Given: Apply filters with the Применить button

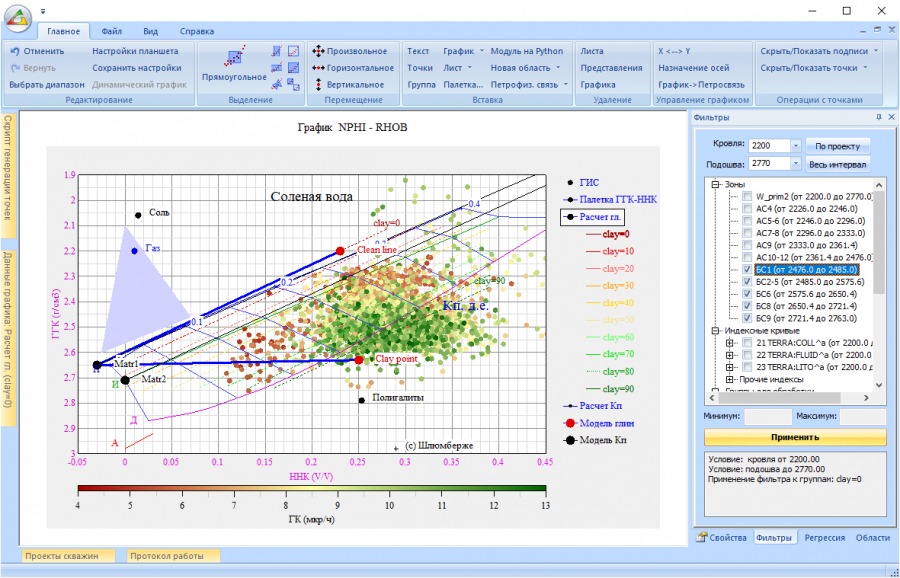Looking at the screenshot, I should pos(795,437).
